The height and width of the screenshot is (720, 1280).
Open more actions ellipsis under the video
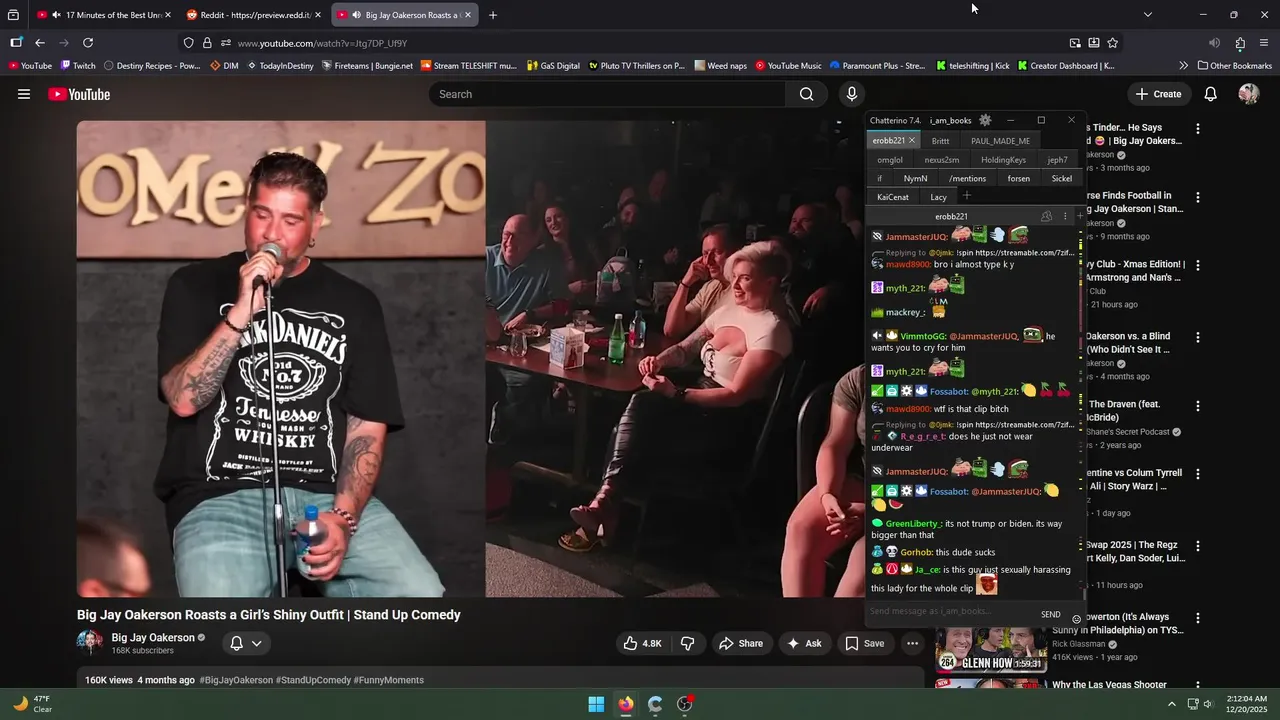[912, 643]
